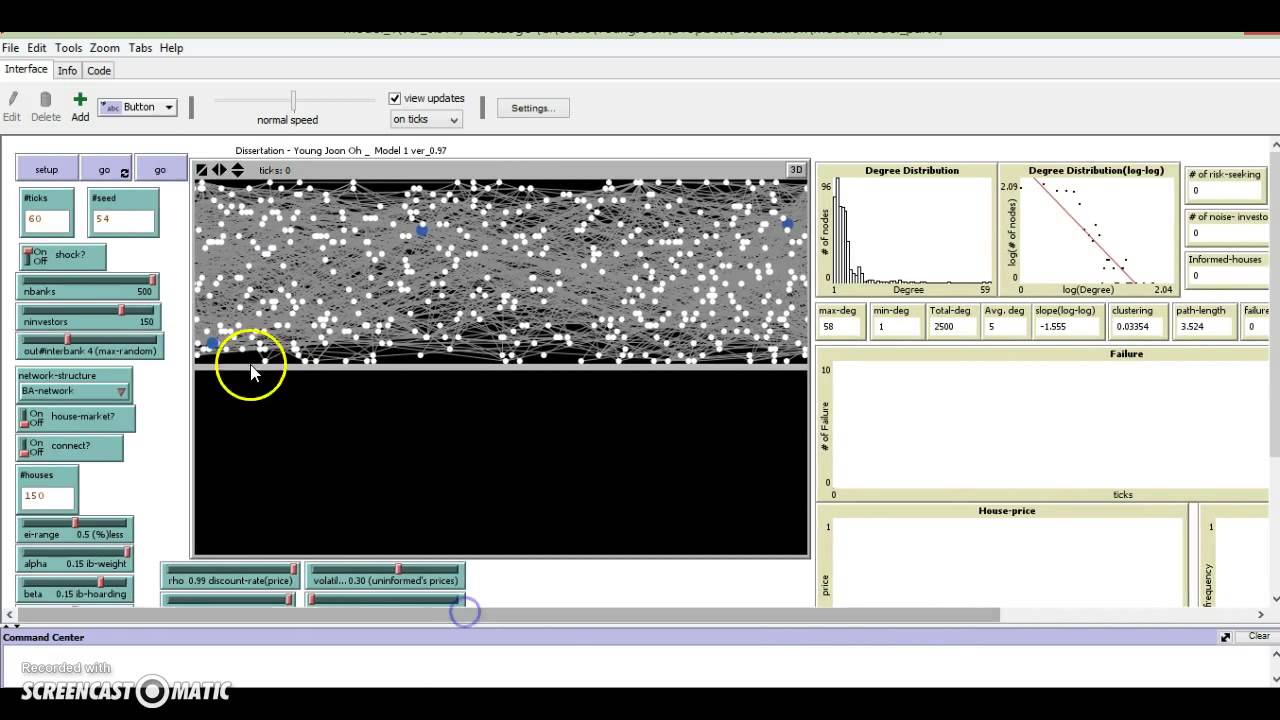Click the horizontal scrollbar of interface
This screenshot has width=1280, height=720.
tap(508, 615)
